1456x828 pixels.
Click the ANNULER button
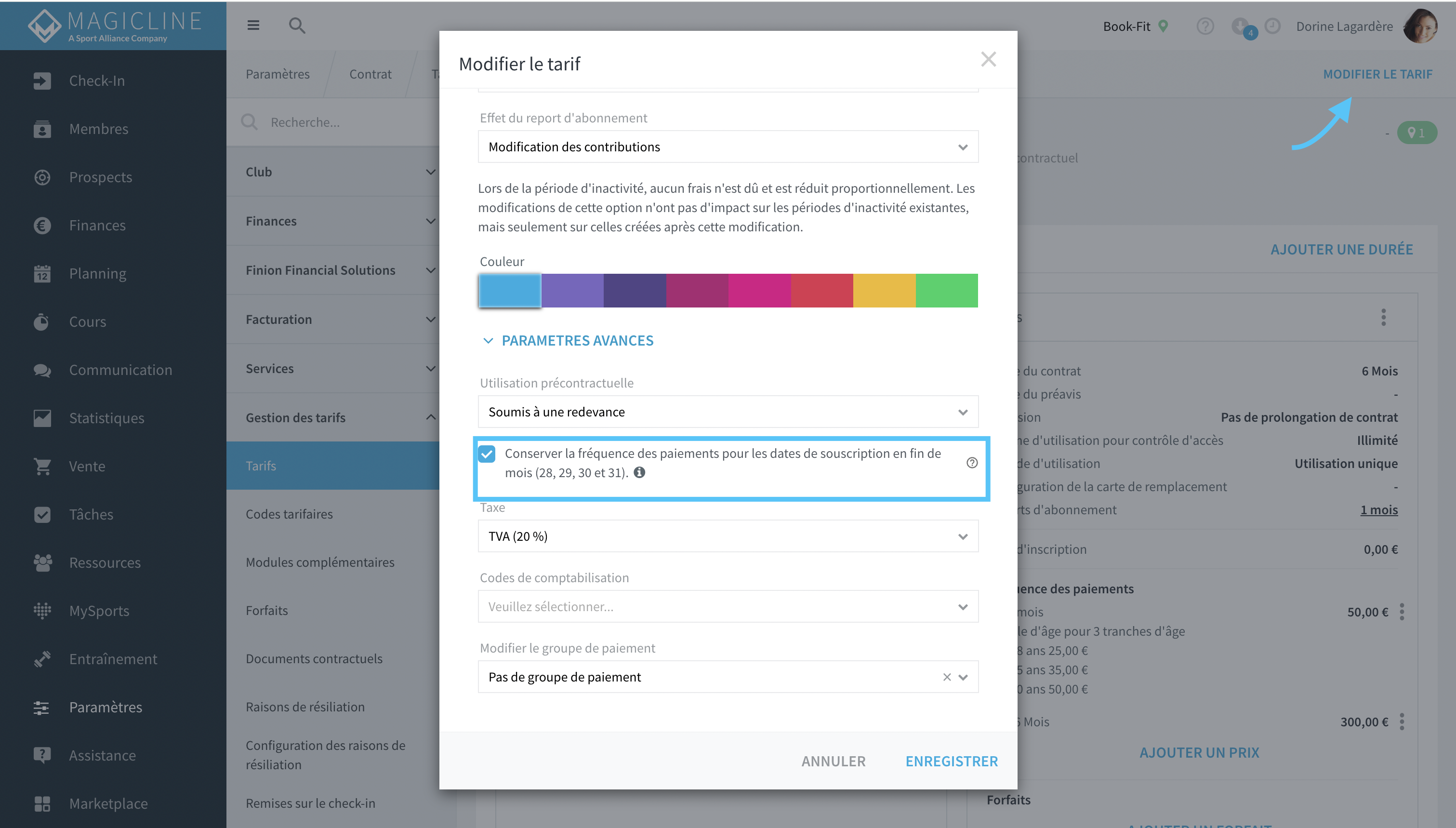[833, 761]
